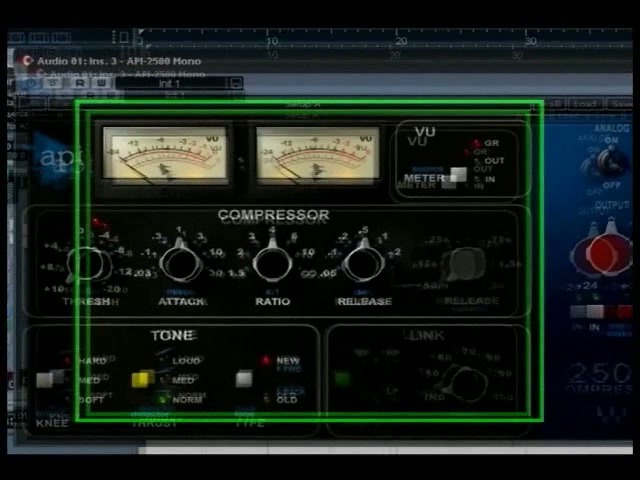This screenshot has width=640, height=480.
Task: Toggle the blue plugin bypass power button
Action: click(31, 83)
